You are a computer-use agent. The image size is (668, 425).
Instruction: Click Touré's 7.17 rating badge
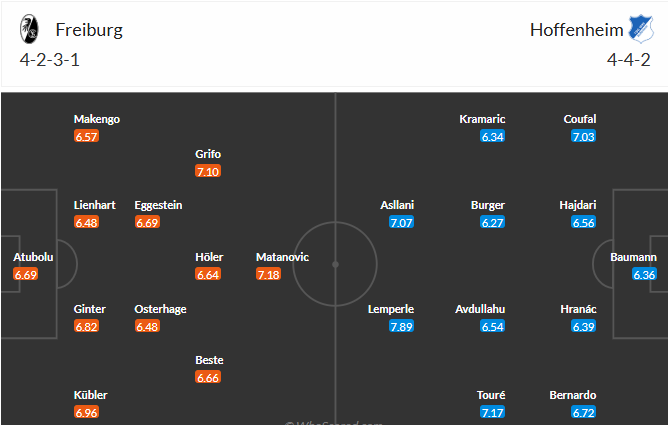tap(492, 412)
